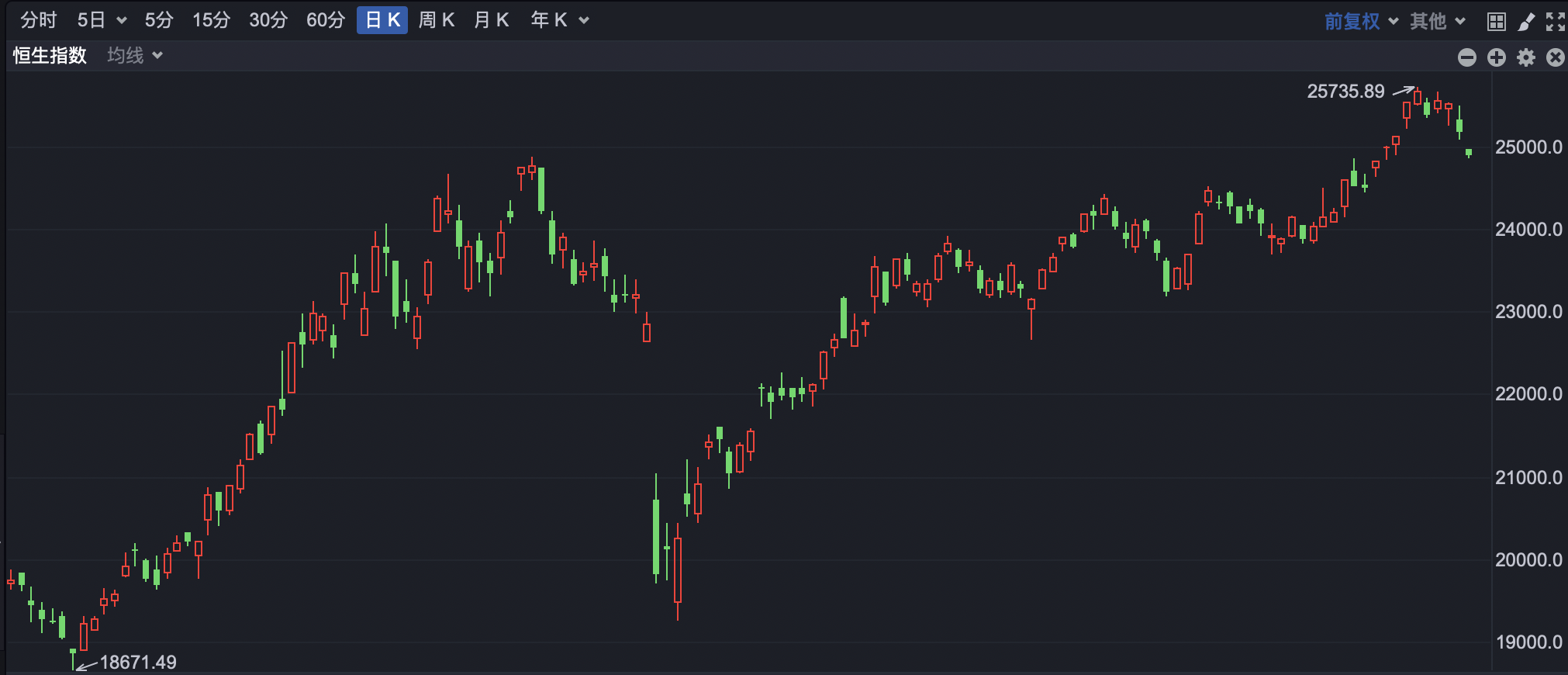The width and height of the screenshot is (1568, 675).
Task: Click the 25000.0 price axis label
Action: click(x=1528, y=147)
